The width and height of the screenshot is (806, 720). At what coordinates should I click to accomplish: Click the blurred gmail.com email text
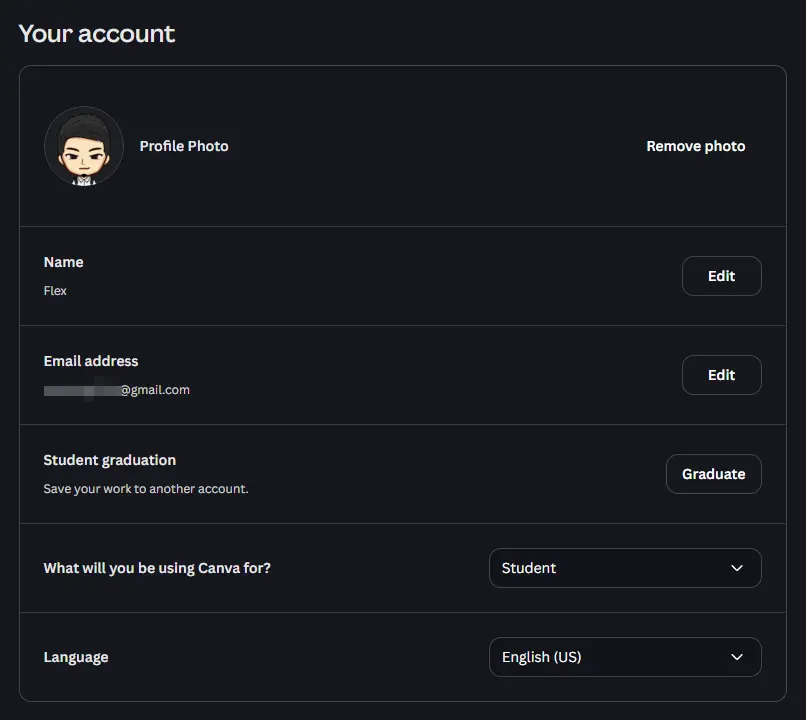pyautogui.click(x=117, y=390)
